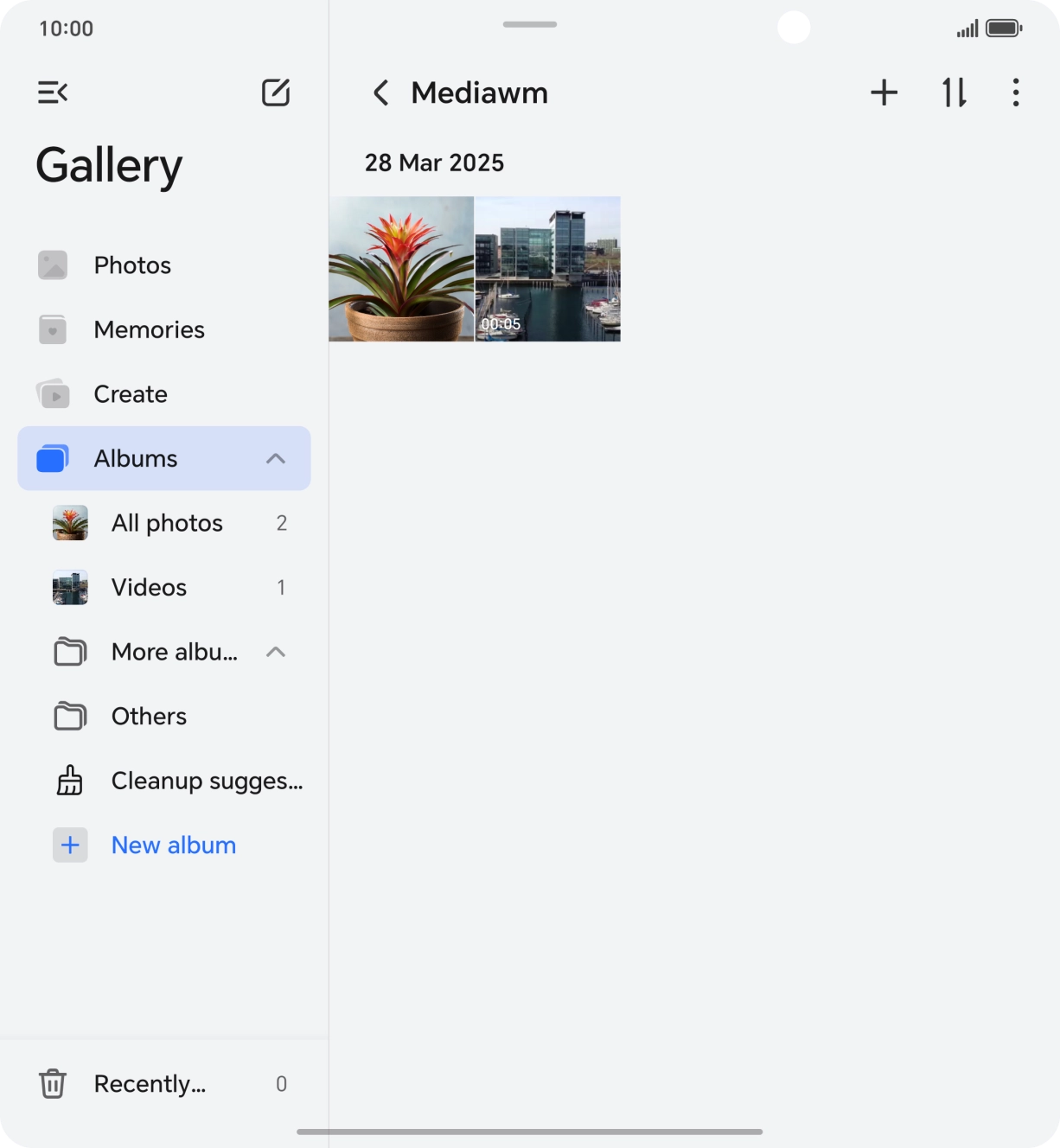1060x1148 pixels.
Task: Tap the All photos flower thumbnail icon
Action: click(x=70, y=523)
